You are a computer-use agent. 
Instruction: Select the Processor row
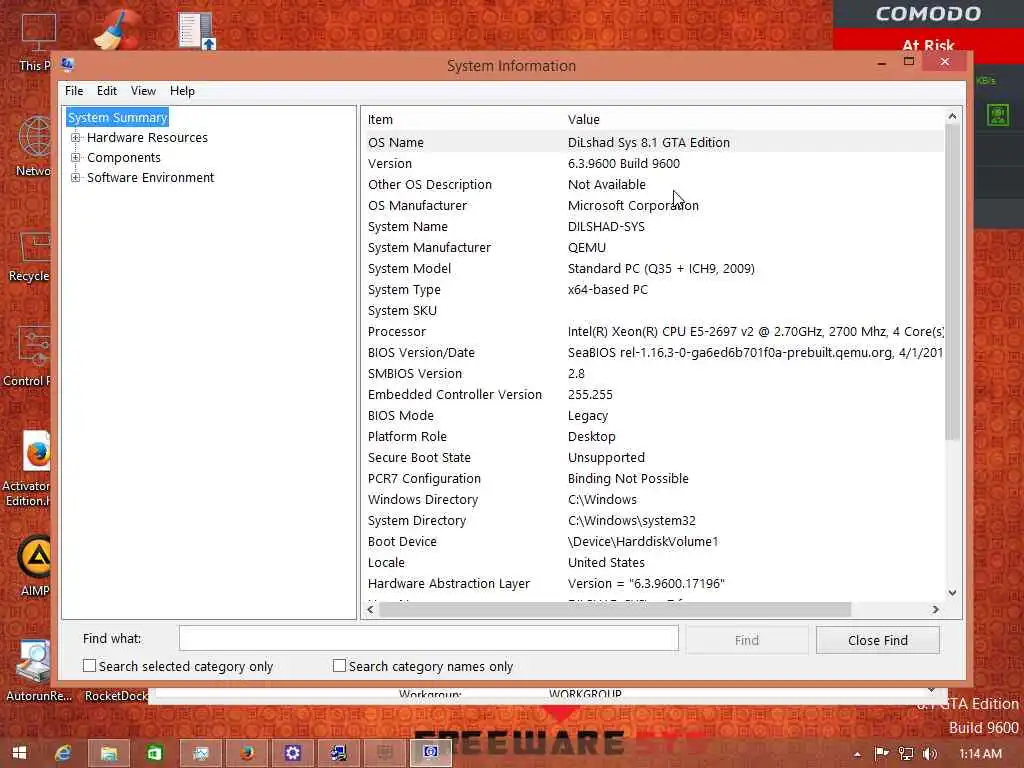(653, 332)
